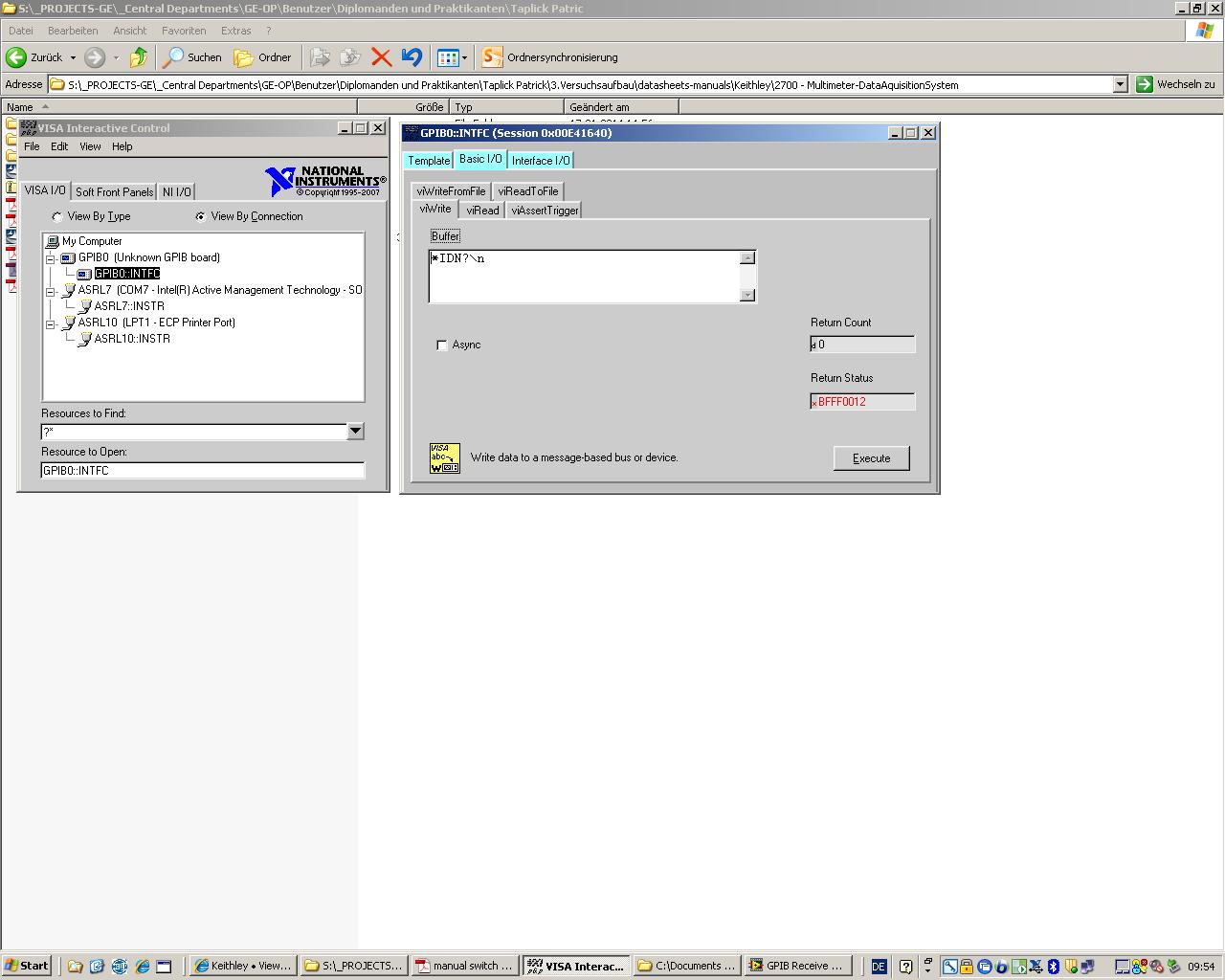Click the Buffer scrollbar up arrow
This screenshot has height=980, width=1225.
tap(747, 258)
